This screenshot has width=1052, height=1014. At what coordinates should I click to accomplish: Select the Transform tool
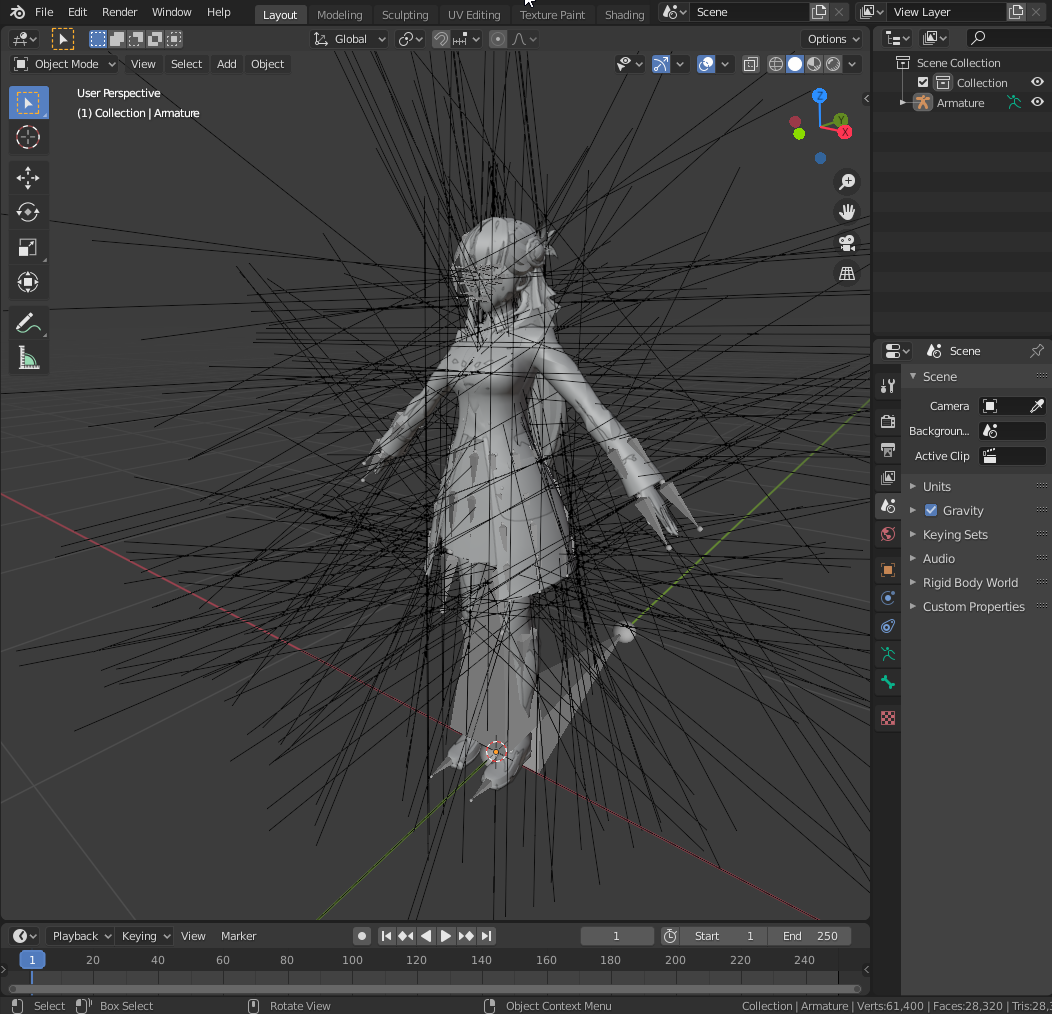pyautogui.click(x=28, y=283)
